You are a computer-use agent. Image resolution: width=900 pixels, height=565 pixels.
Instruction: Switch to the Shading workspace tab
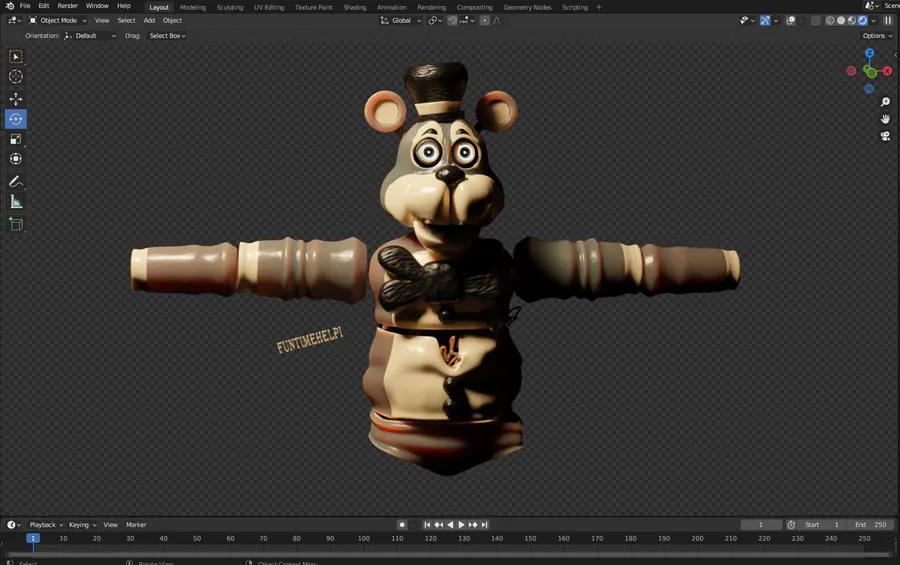tap(355, 7)
